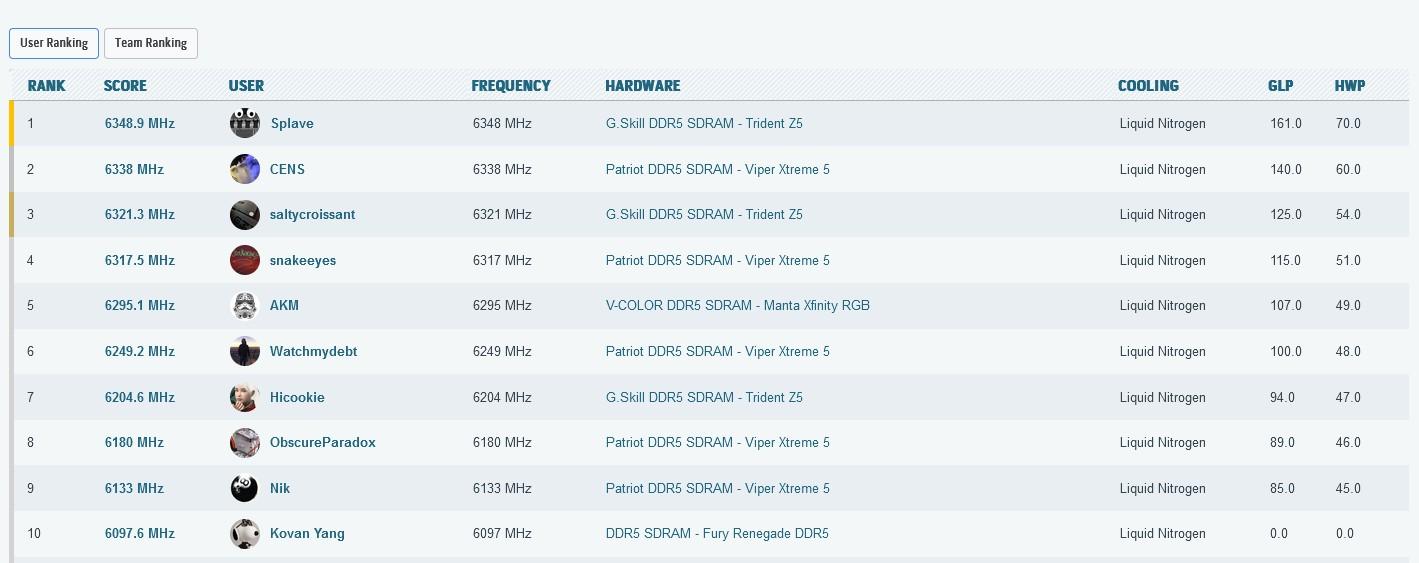This screenshot has width=1419, height=563.
Task: Click ObscureParadox avatar thumbnail
Action: 245,442
